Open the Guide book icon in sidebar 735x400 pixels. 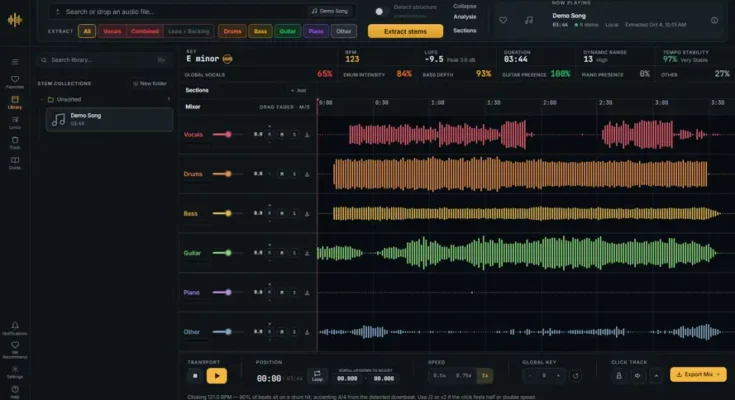15,163
